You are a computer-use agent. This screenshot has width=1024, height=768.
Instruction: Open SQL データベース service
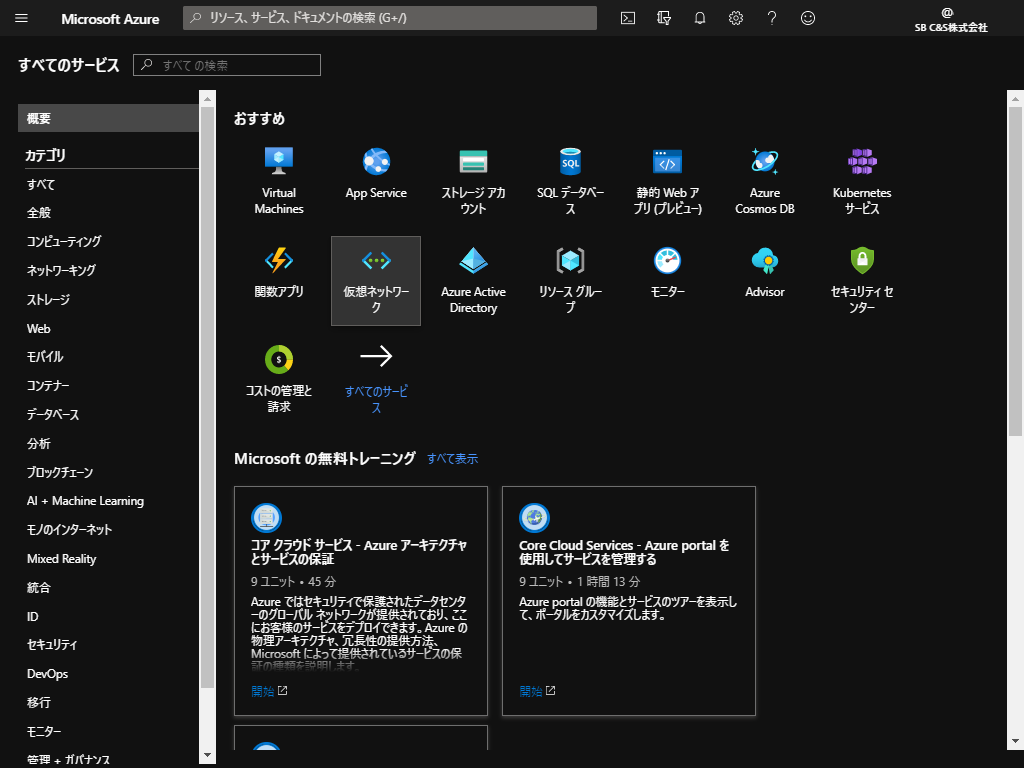[x=570, y=181]
